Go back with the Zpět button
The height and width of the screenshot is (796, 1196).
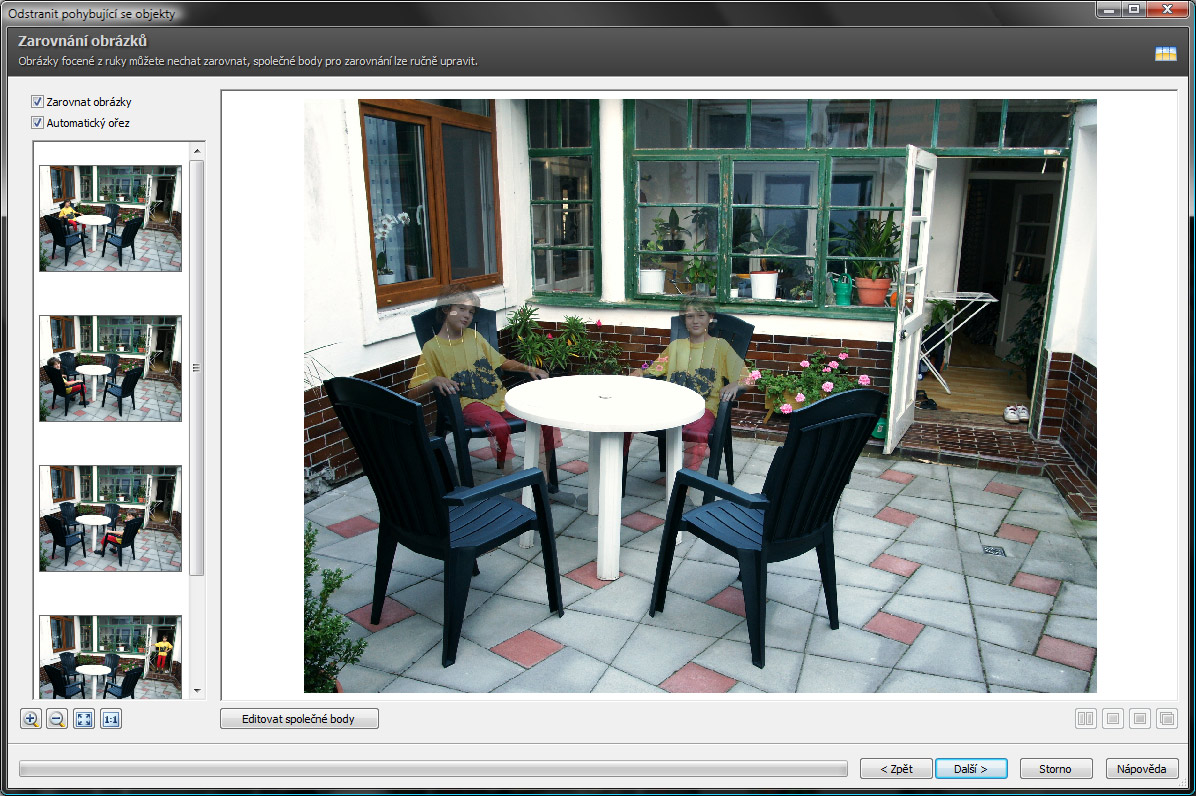coord(896,769)
